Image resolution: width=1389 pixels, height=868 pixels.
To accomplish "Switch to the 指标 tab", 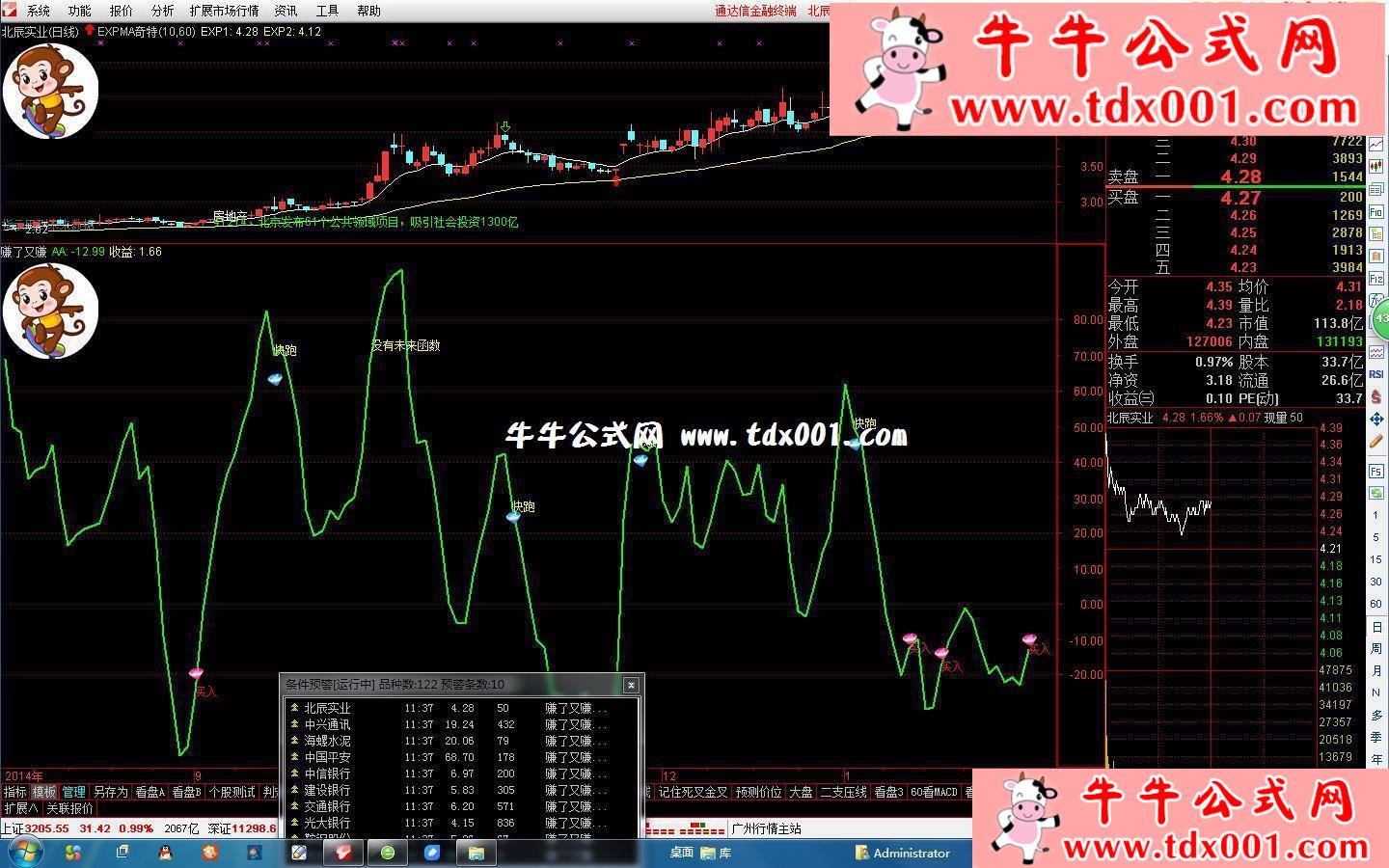I will click(14, 792).
